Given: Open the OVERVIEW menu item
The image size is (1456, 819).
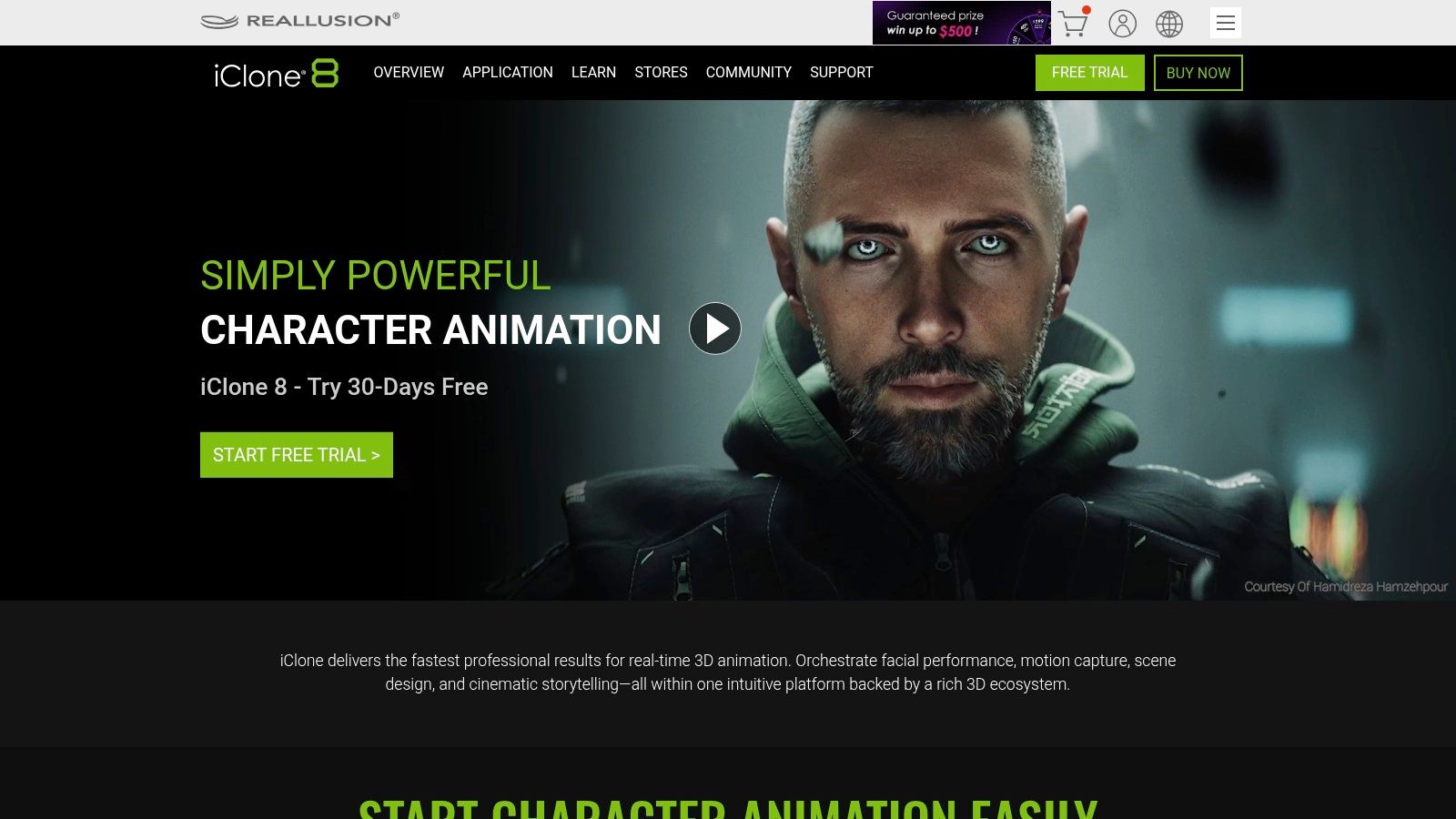Looking at the screenshot, I should pos(409,72).
